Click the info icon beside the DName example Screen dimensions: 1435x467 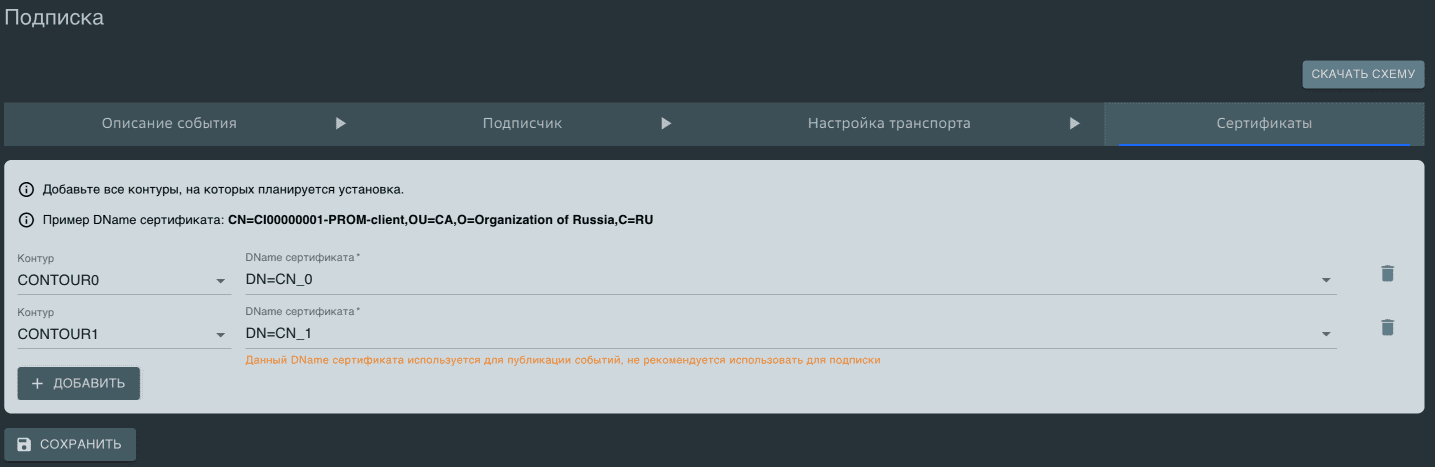click(x=26, y=220)
